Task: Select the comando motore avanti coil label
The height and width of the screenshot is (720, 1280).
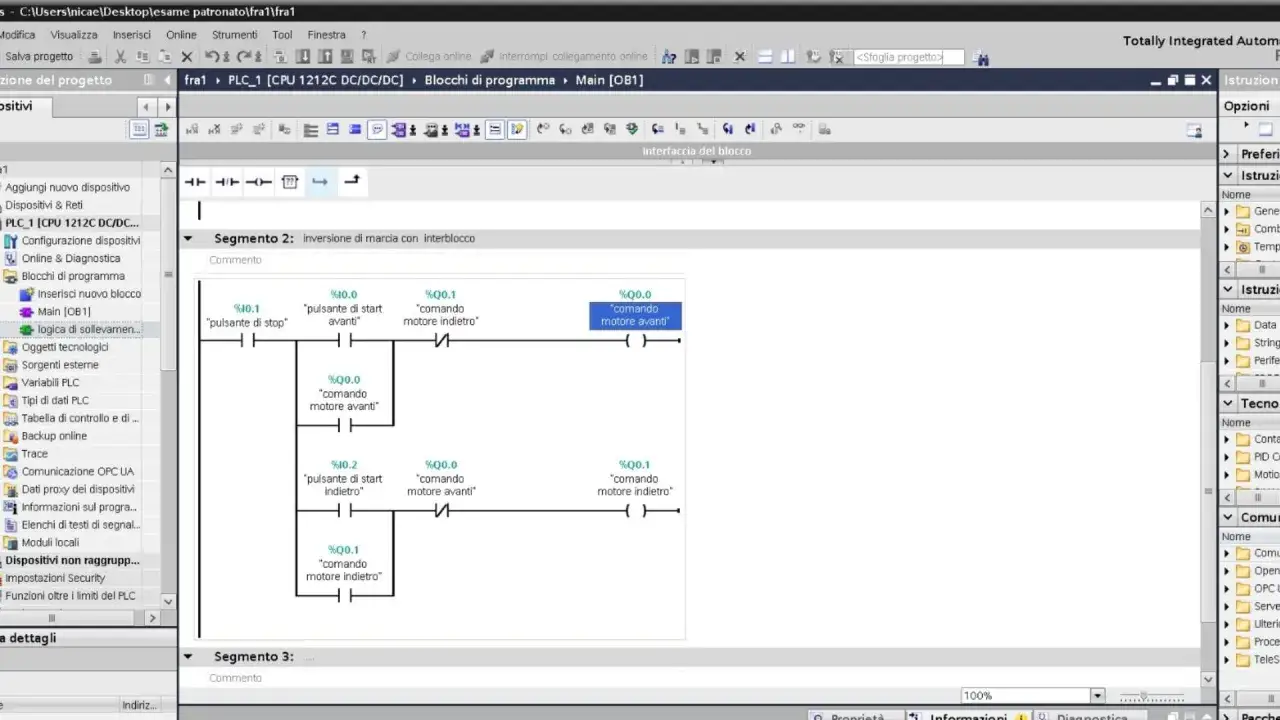Action: click(635, 316)
